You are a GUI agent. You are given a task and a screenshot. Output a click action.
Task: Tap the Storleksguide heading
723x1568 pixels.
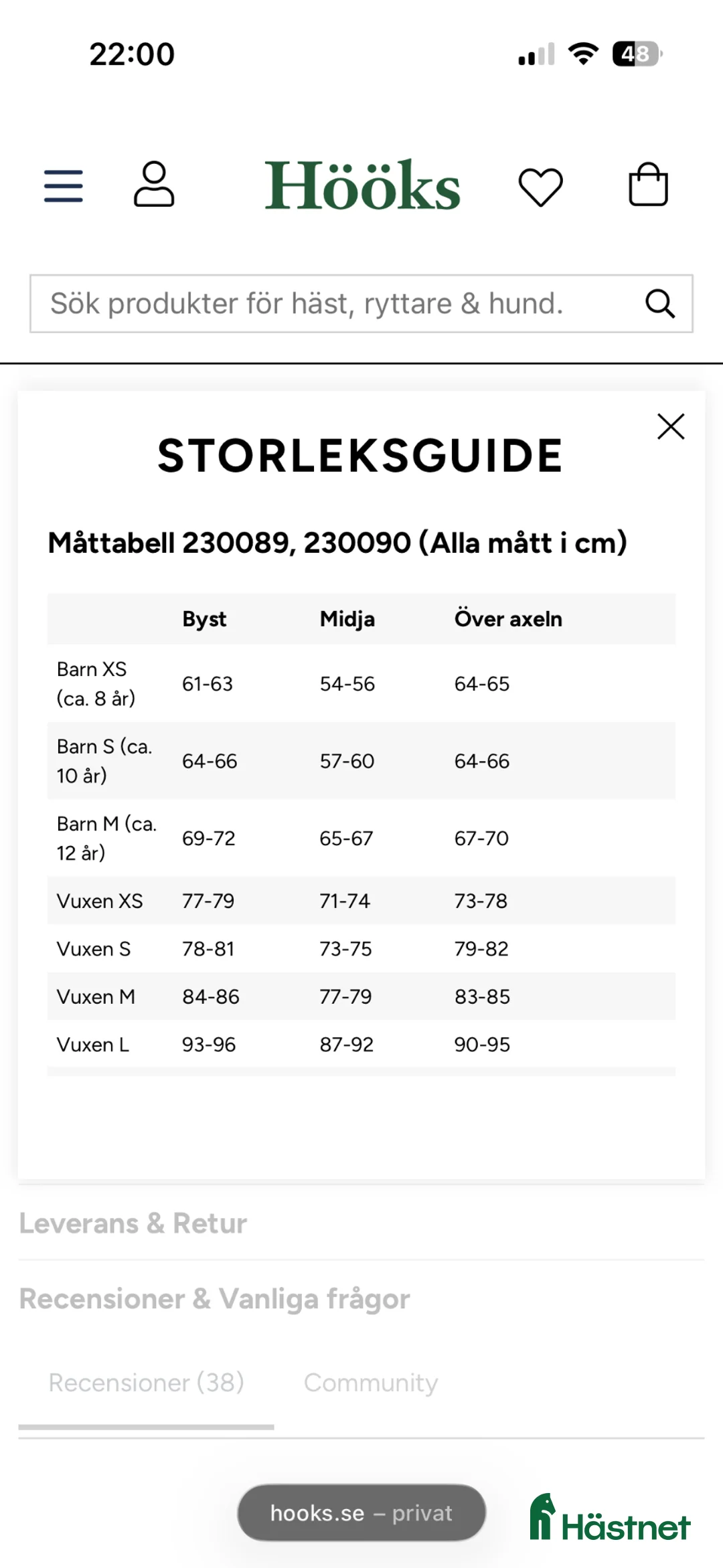click(x=360, y=456)
